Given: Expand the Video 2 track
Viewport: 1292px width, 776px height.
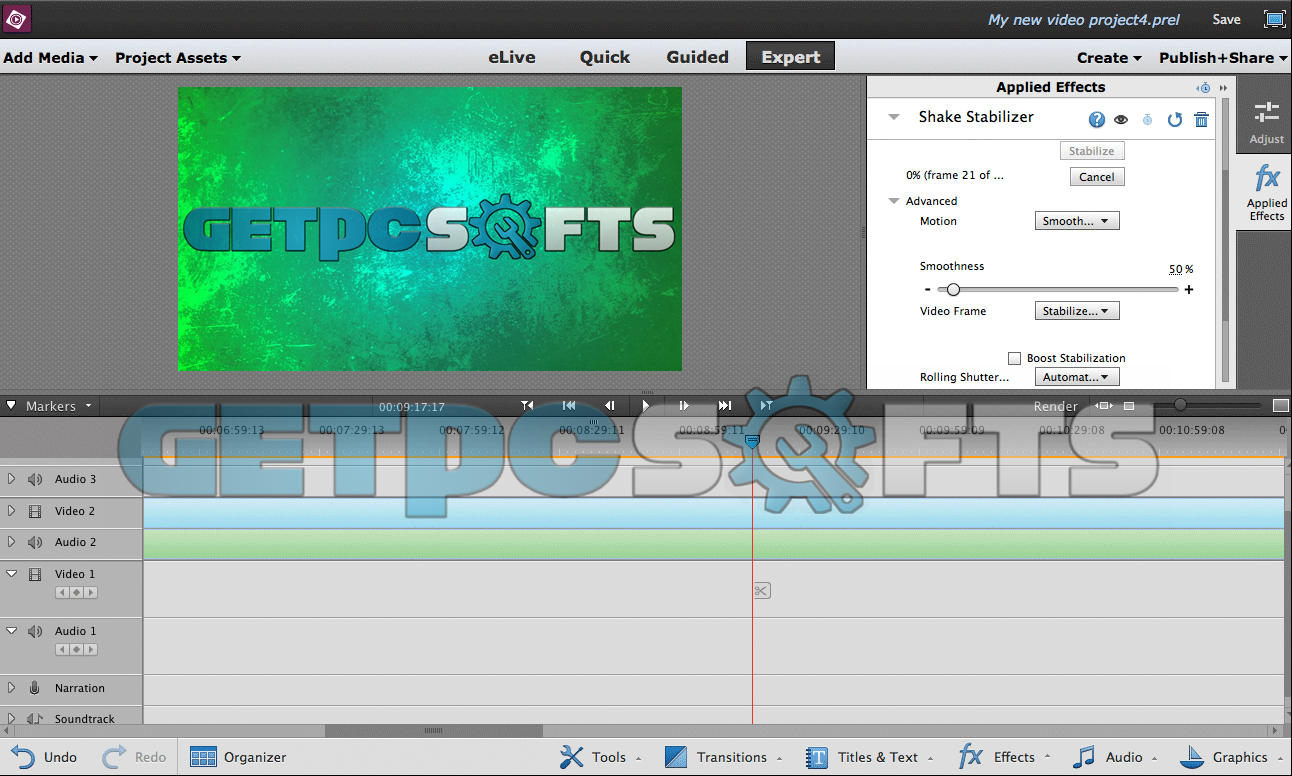Looking at the screenshot, I should 11,511.
